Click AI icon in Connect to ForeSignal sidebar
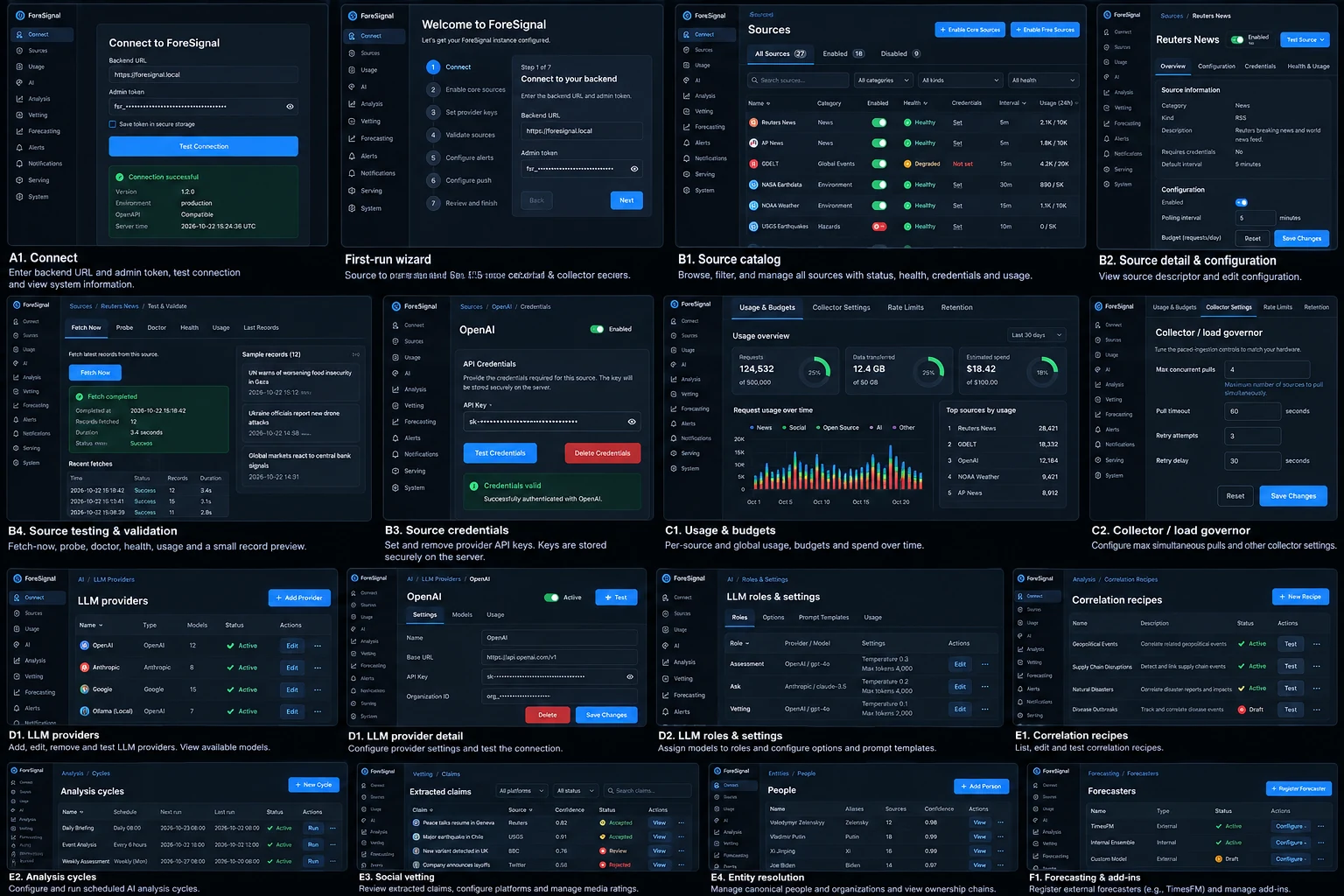 coord(19,82)
